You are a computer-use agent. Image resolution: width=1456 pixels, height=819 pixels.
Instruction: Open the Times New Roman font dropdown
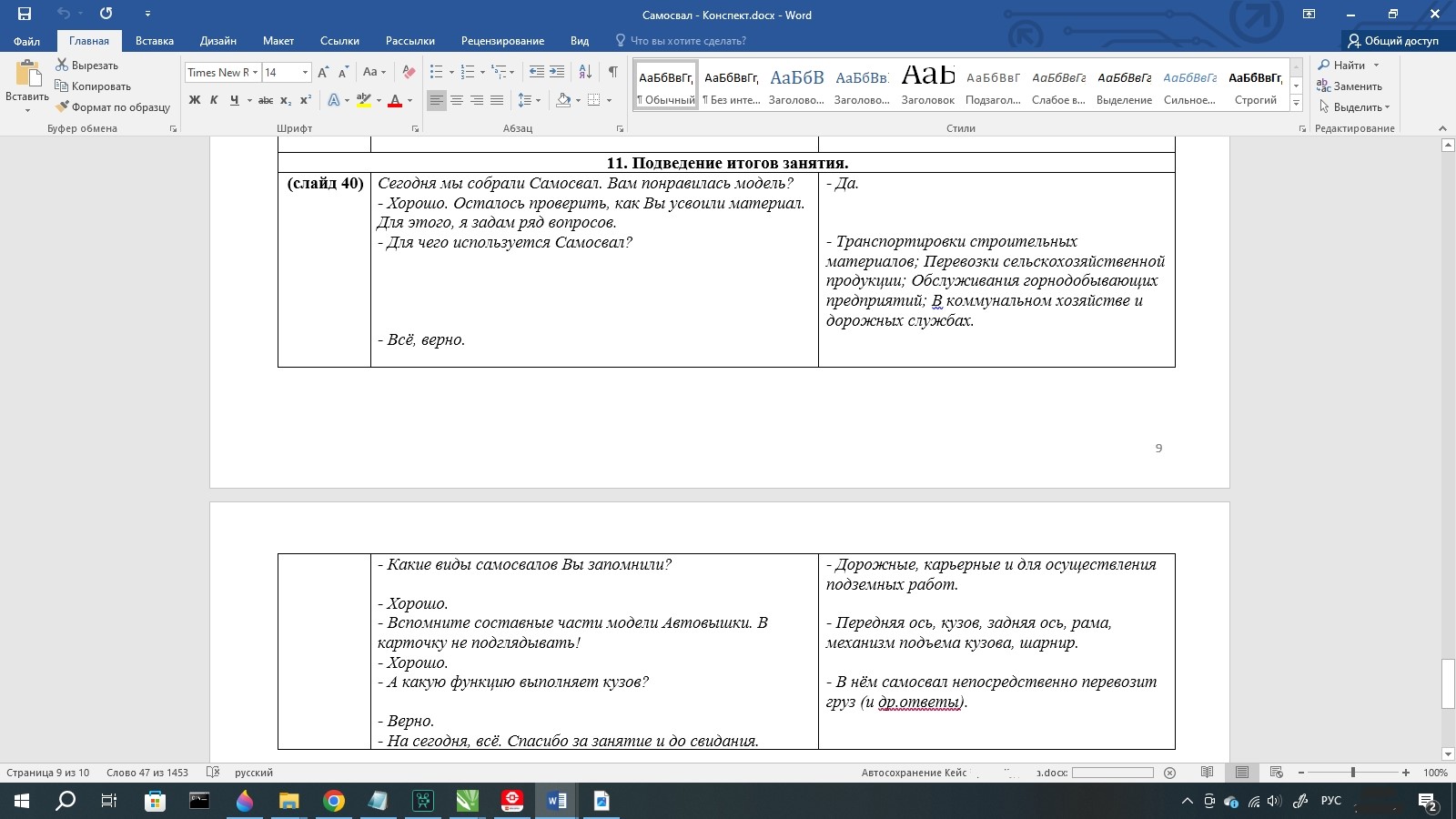(256, 72)
